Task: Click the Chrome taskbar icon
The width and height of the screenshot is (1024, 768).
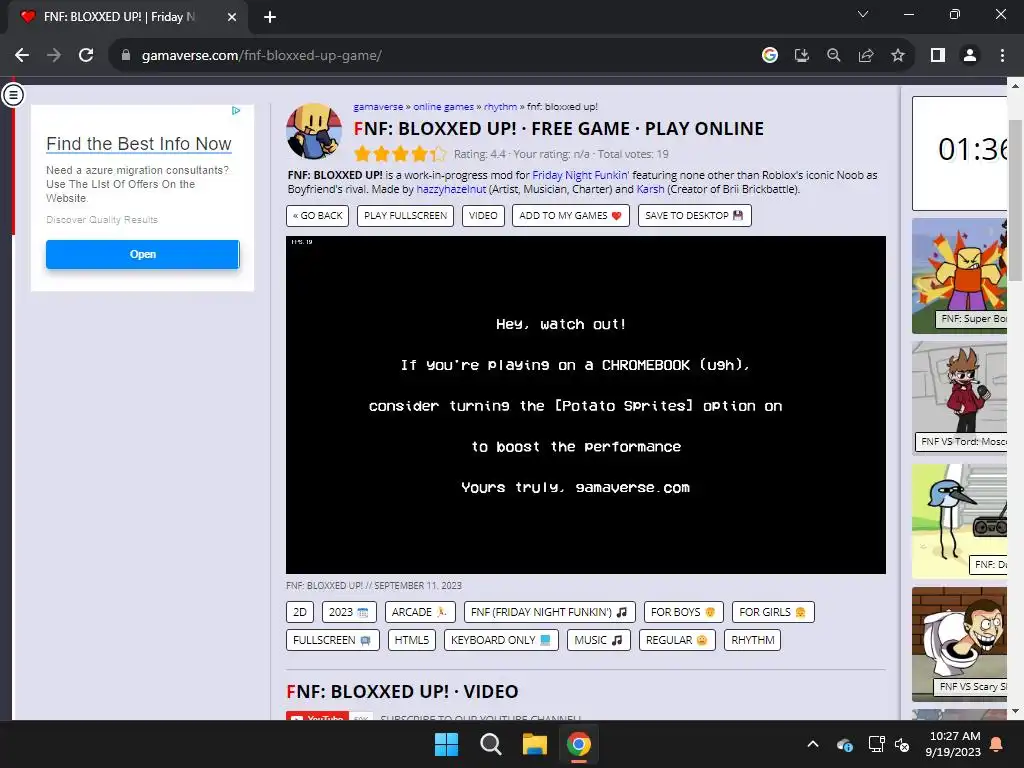Action: (x=579, y=744)
